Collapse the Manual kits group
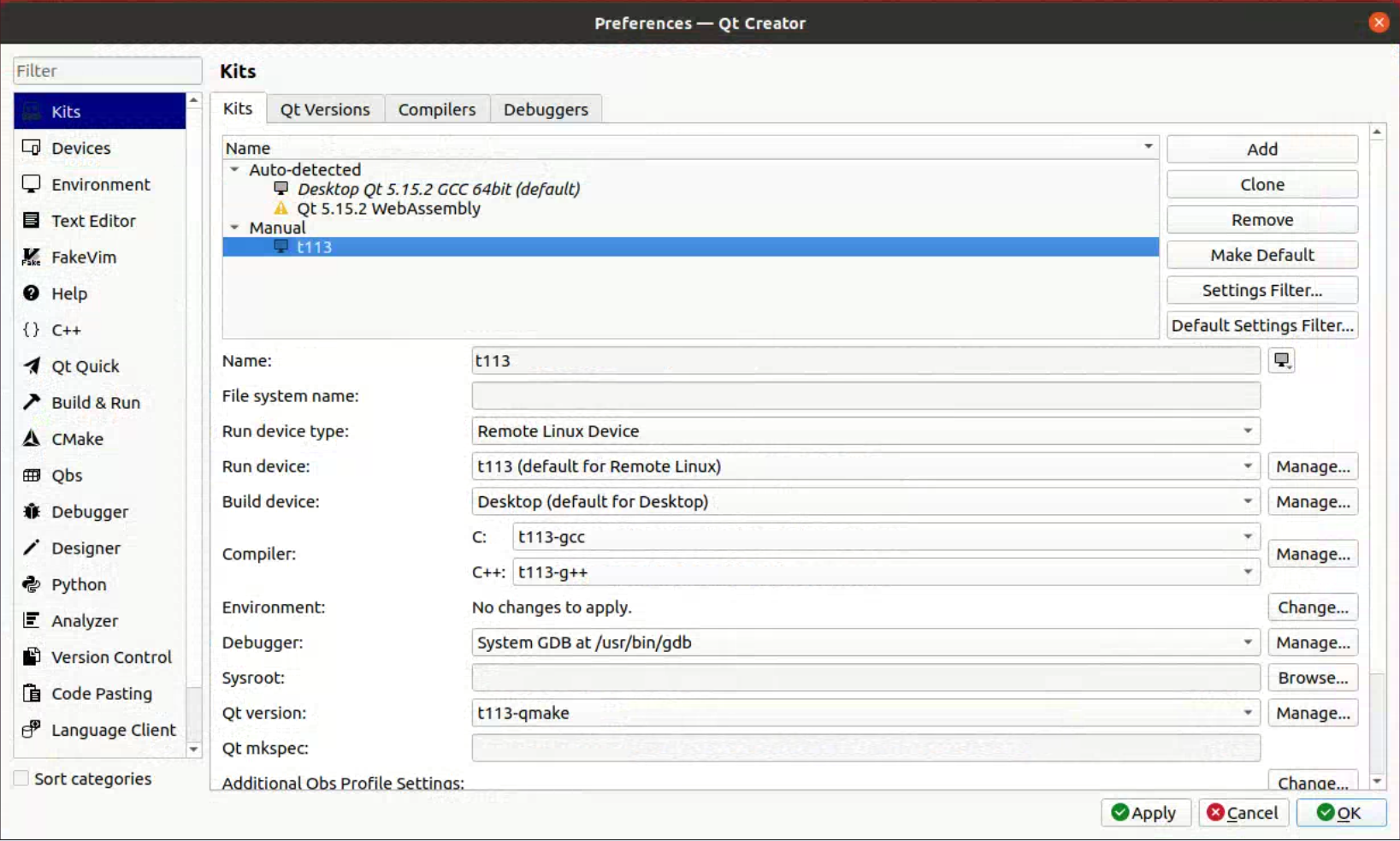This screenshot has height=841, width=1400. click(x=234, y=228)
